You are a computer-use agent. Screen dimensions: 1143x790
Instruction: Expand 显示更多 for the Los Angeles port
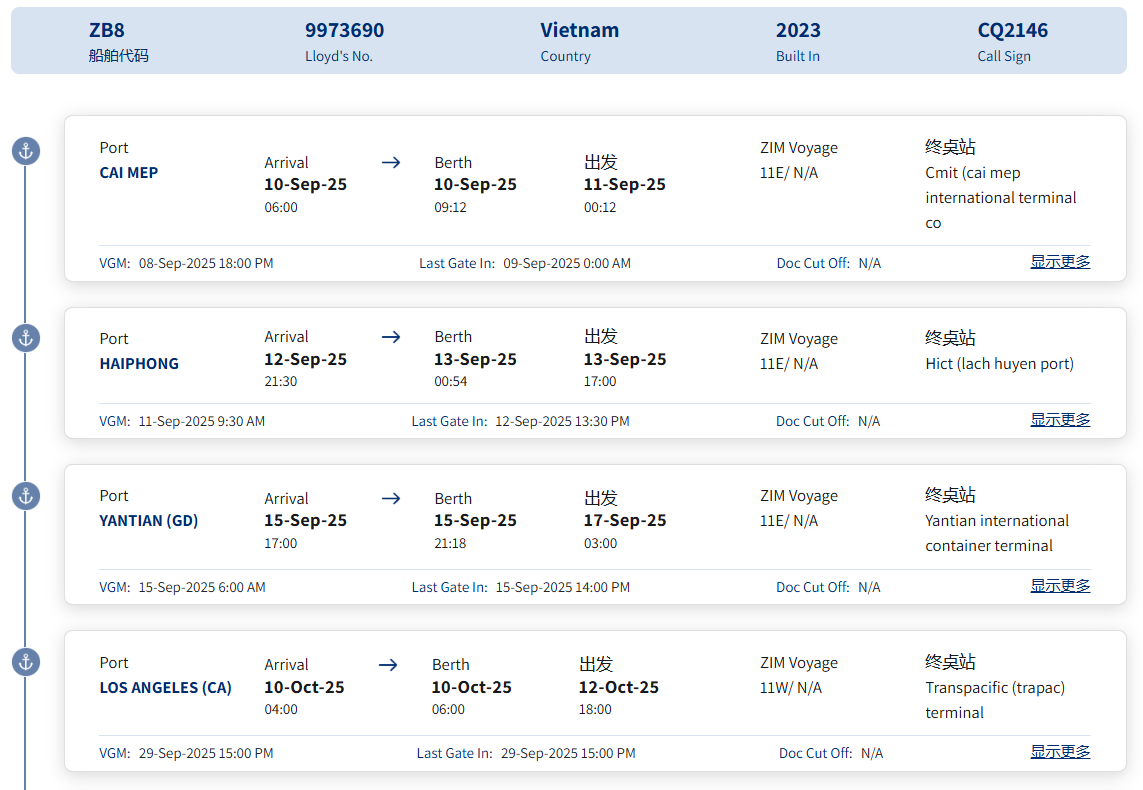click(1060, 752)
